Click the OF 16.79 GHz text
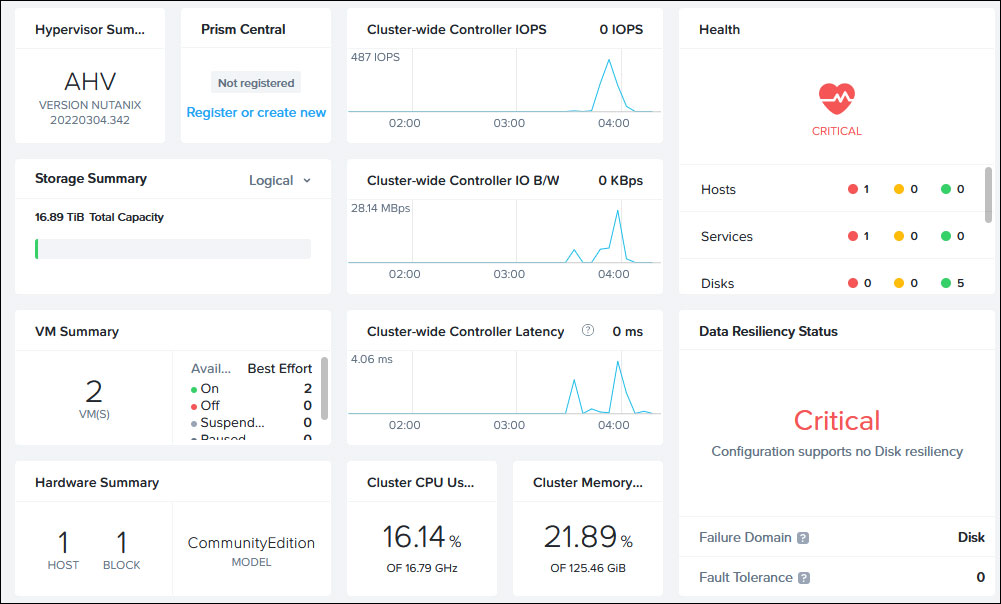The image size is (1001, 604). (422, 568)
